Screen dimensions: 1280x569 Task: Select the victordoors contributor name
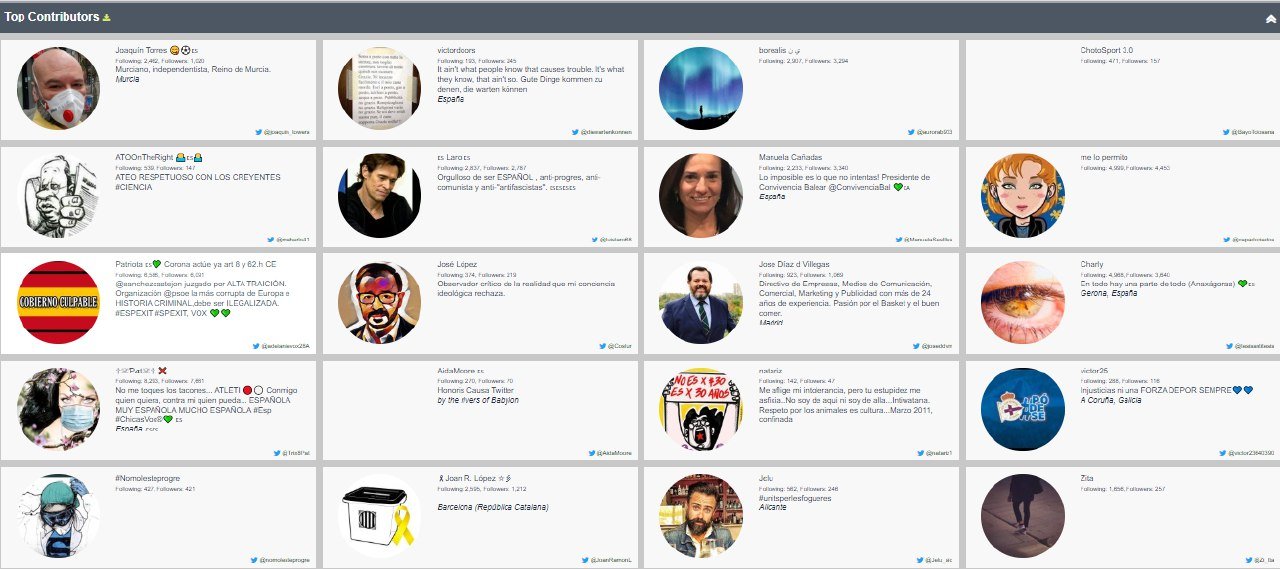tap(457, 50)
